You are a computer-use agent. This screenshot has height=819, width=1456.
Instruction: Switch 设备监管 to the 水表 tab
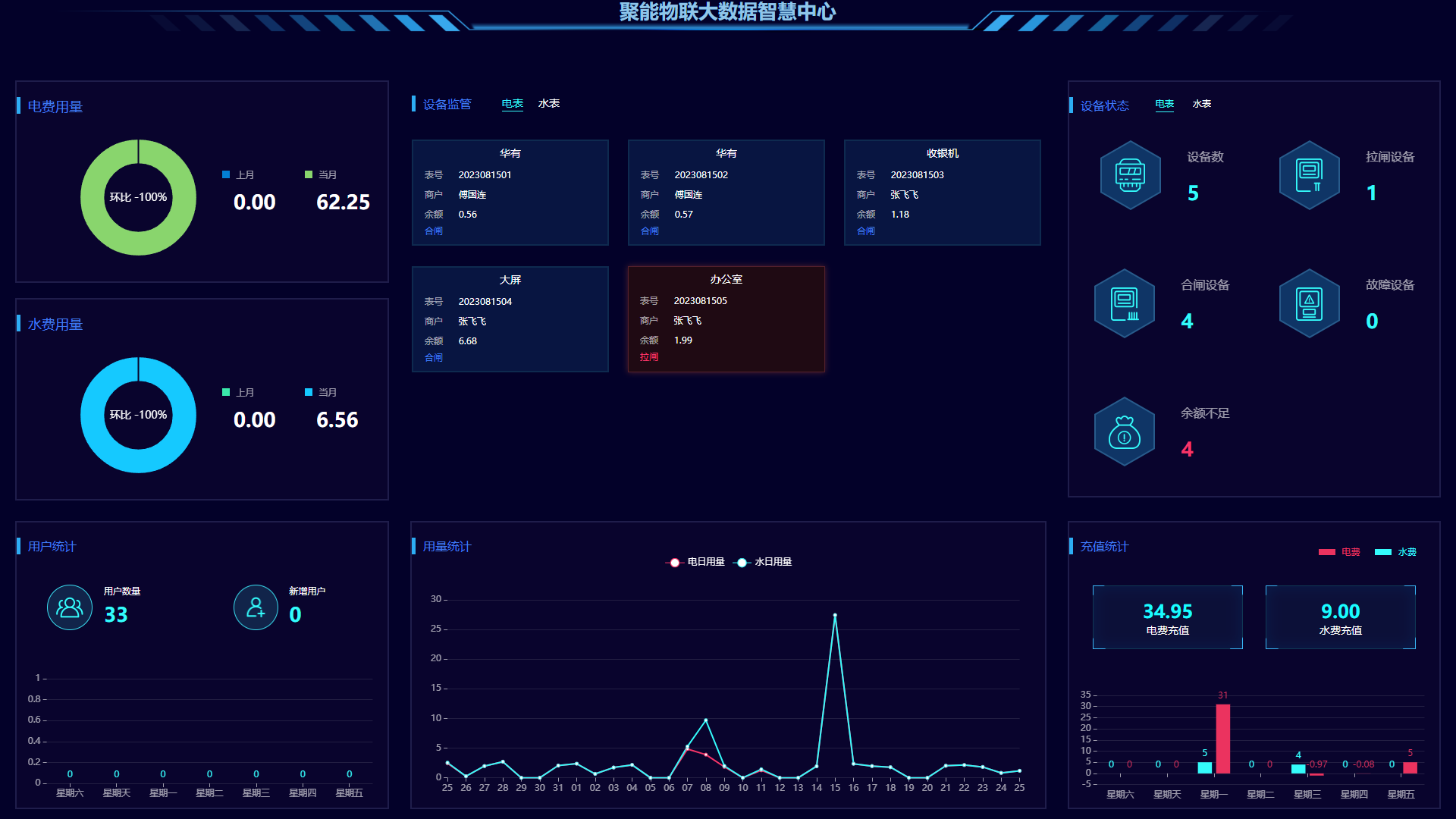click(x=549, y=104)
